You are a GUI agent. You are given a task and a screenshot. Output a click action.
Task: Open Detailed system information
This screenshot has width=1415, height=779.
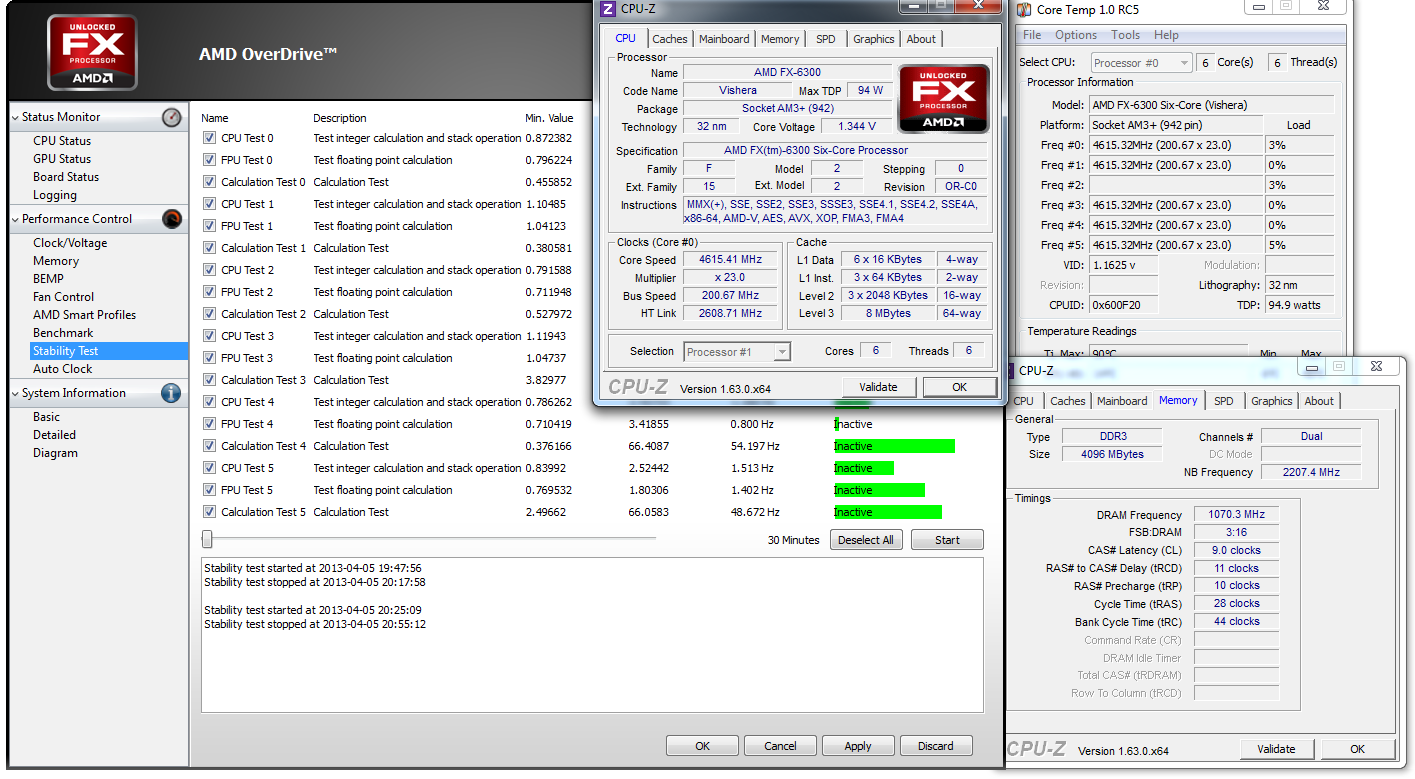pos(54,435)
